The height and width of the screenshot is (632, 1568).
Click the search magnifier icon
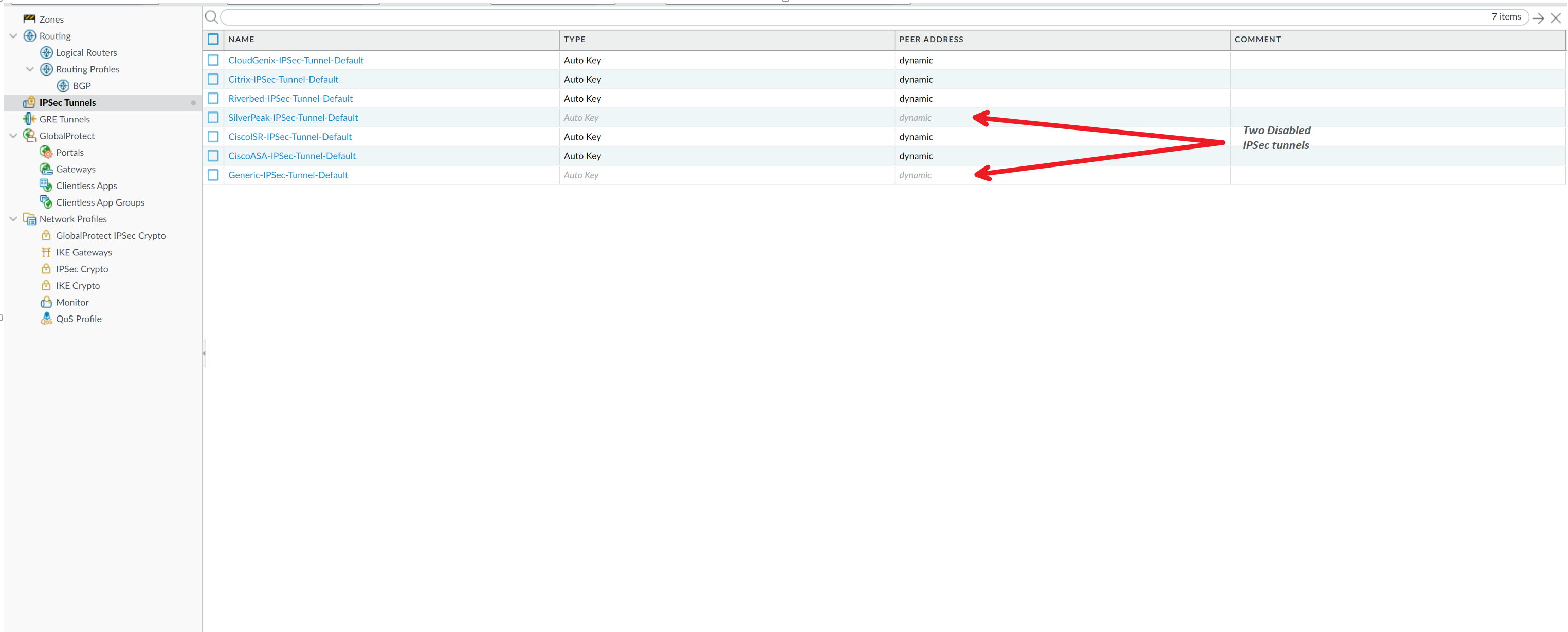pyautogui.click(x=211, y=17)
